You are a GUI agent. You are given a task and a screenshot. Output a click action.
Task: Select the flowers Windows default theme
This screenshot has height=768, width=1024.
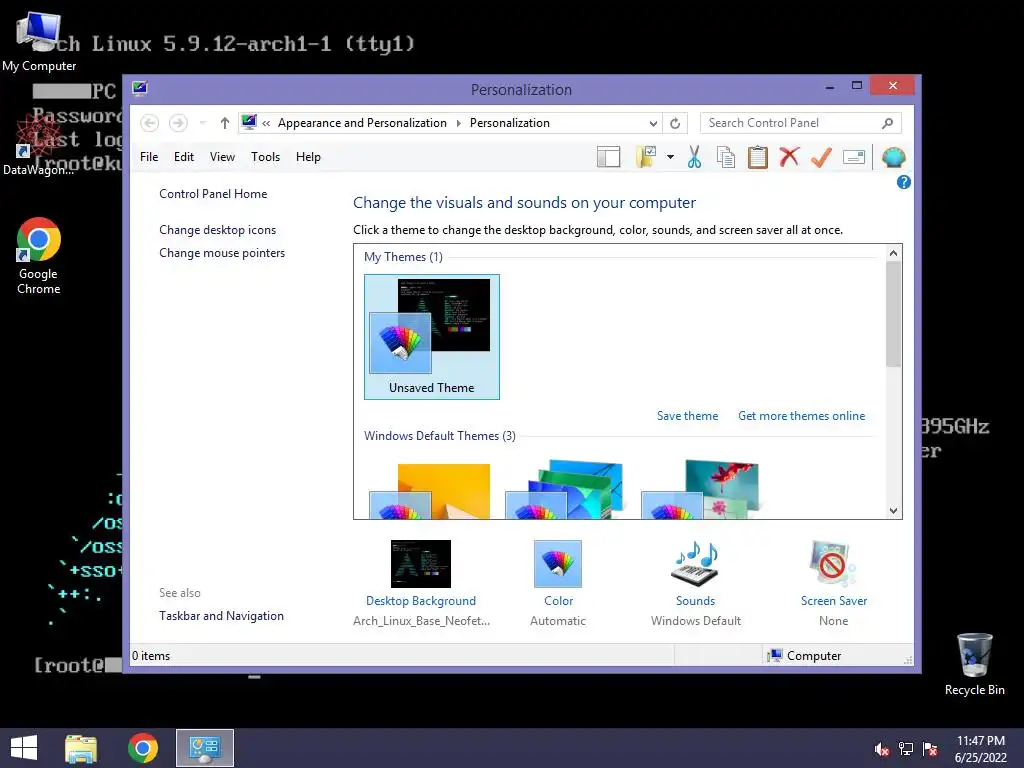(700, 490)
